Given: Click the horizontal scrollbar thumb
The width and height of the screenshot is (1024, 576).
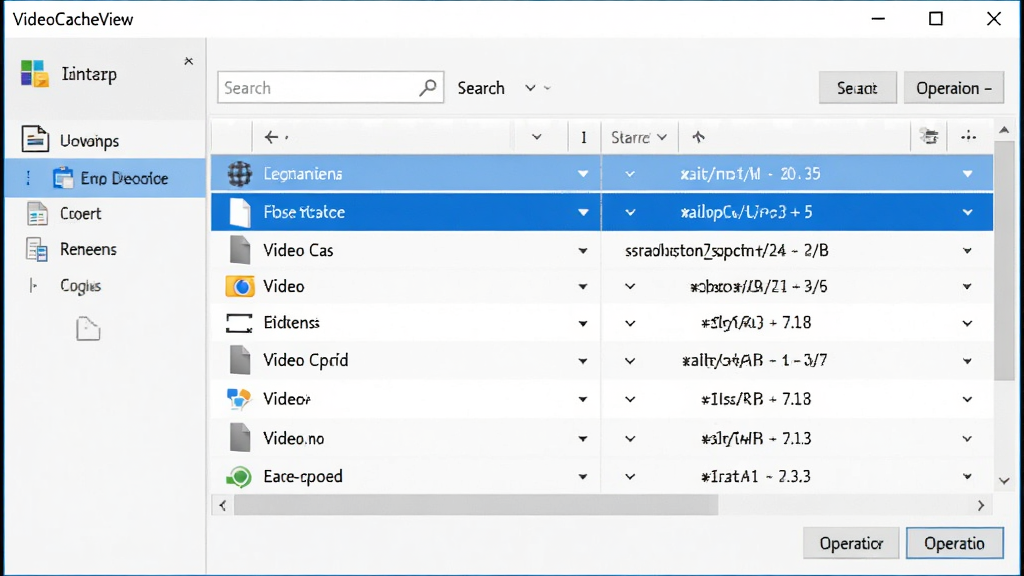Looking at the screenshot, I should coord(476,505).
